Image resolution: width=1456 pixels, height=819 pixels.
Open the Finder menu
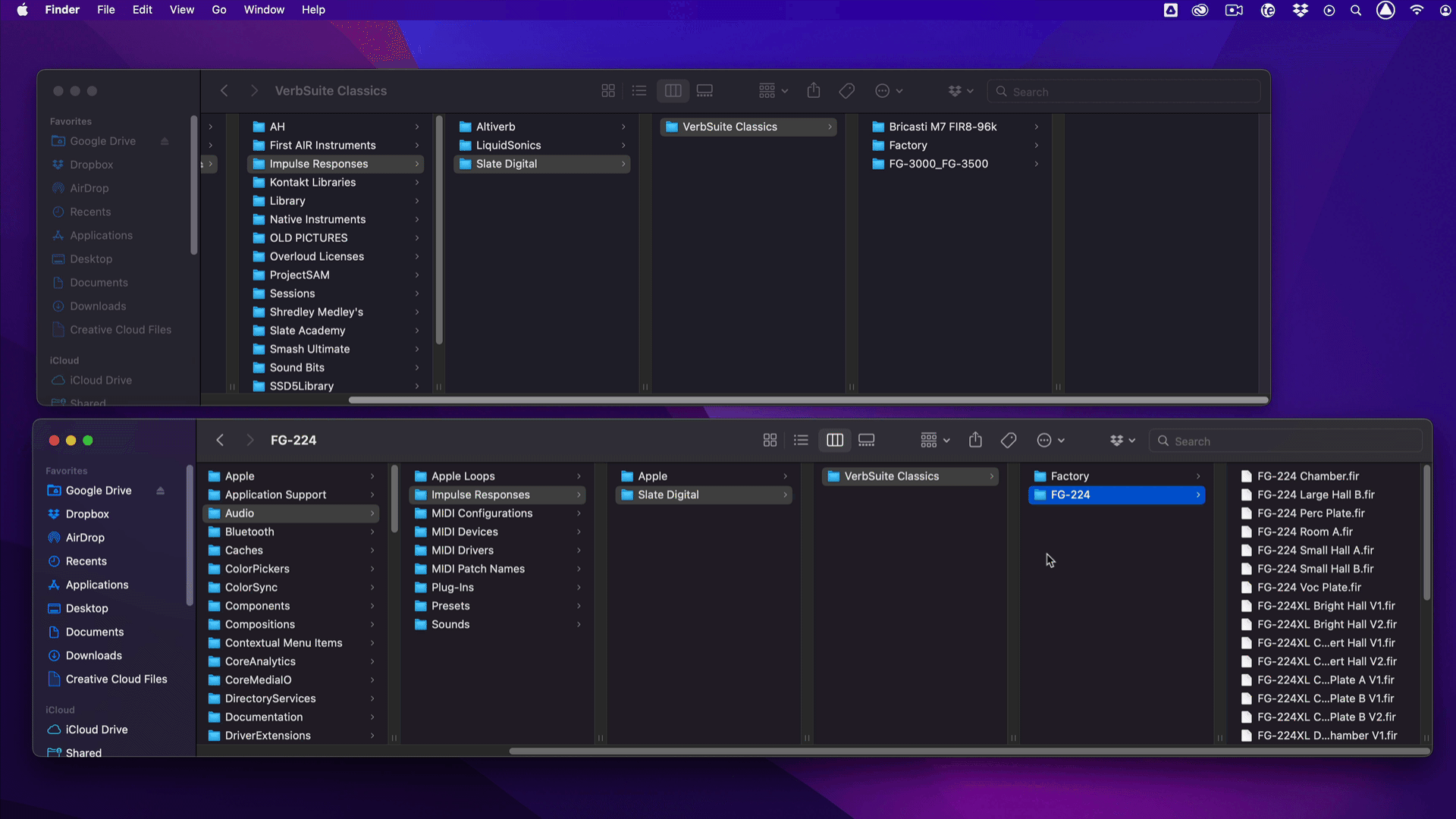click(x=62, y=10)
